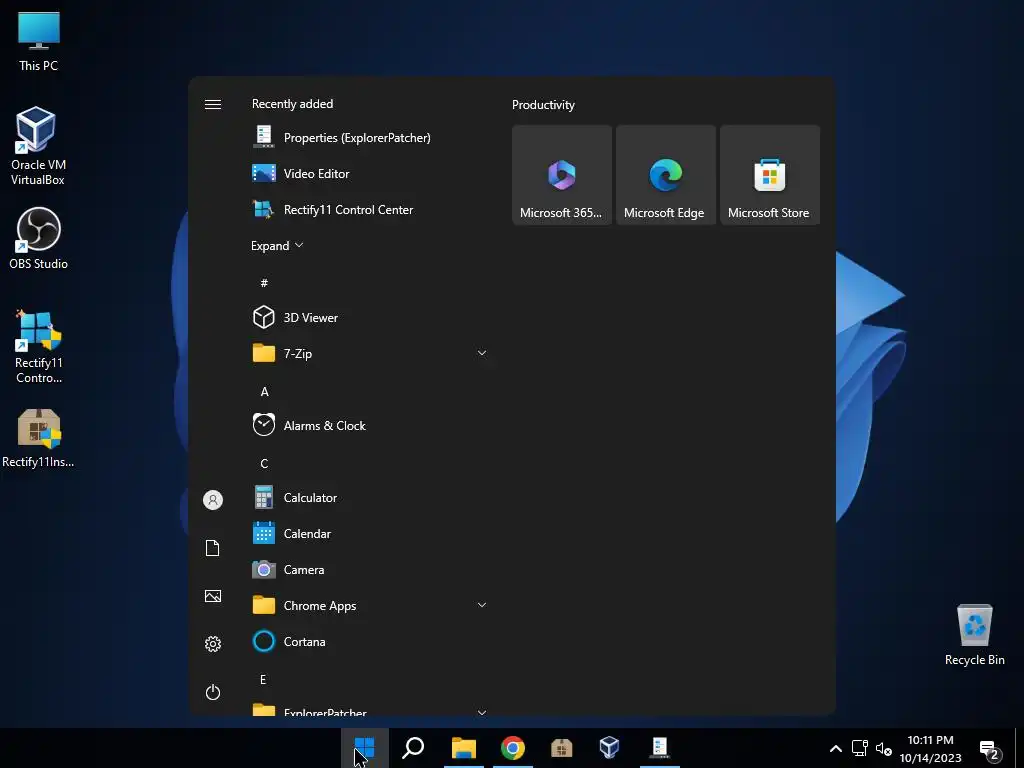Launch Properties (ExplorerPatcher) from Recently added
1024x768 pixels.
370,138
